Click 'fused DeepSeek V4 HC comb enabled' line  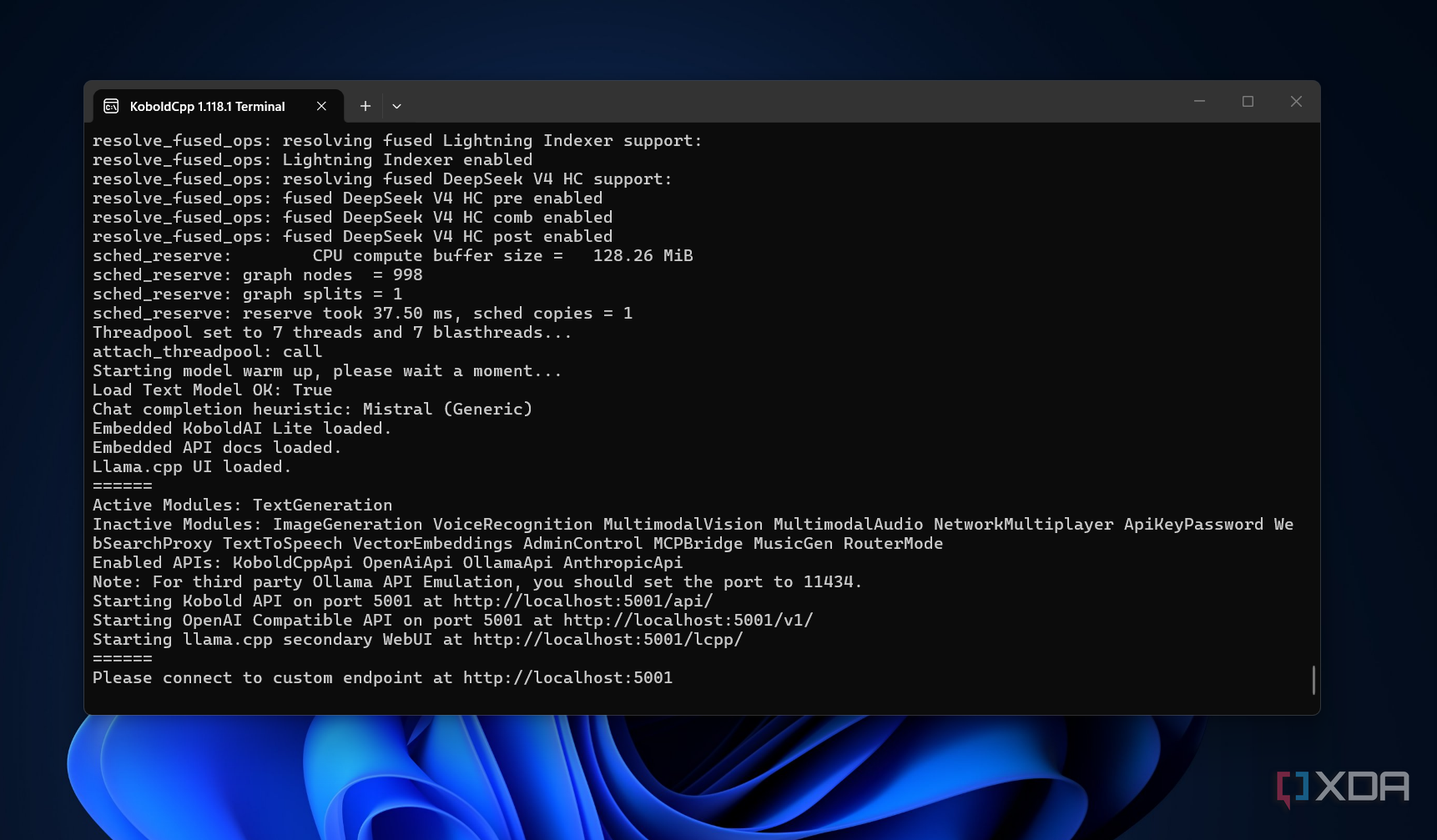[353, 218]
